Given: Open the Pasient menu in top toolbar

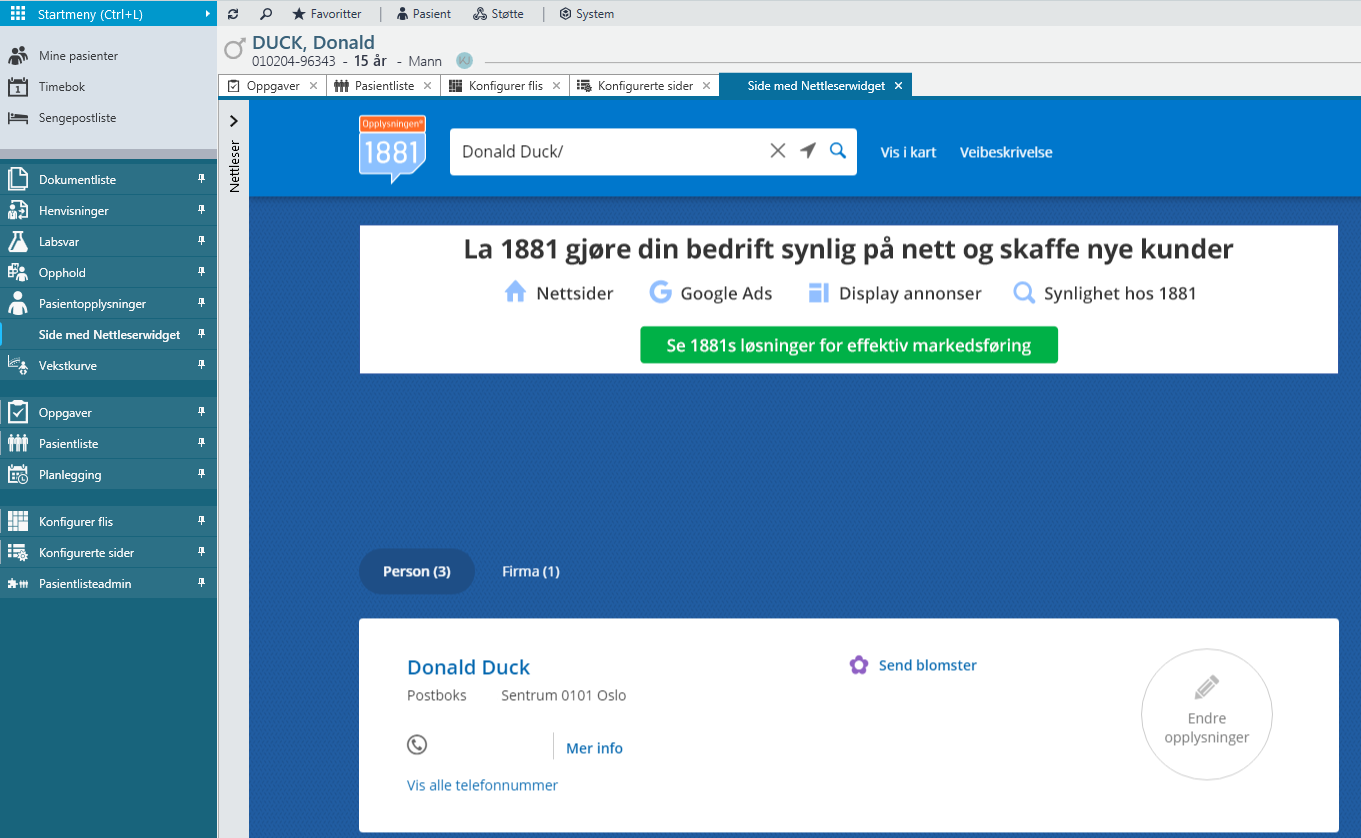Looking at the screenshot, I should pyautogui.click(x=424, y=14).
